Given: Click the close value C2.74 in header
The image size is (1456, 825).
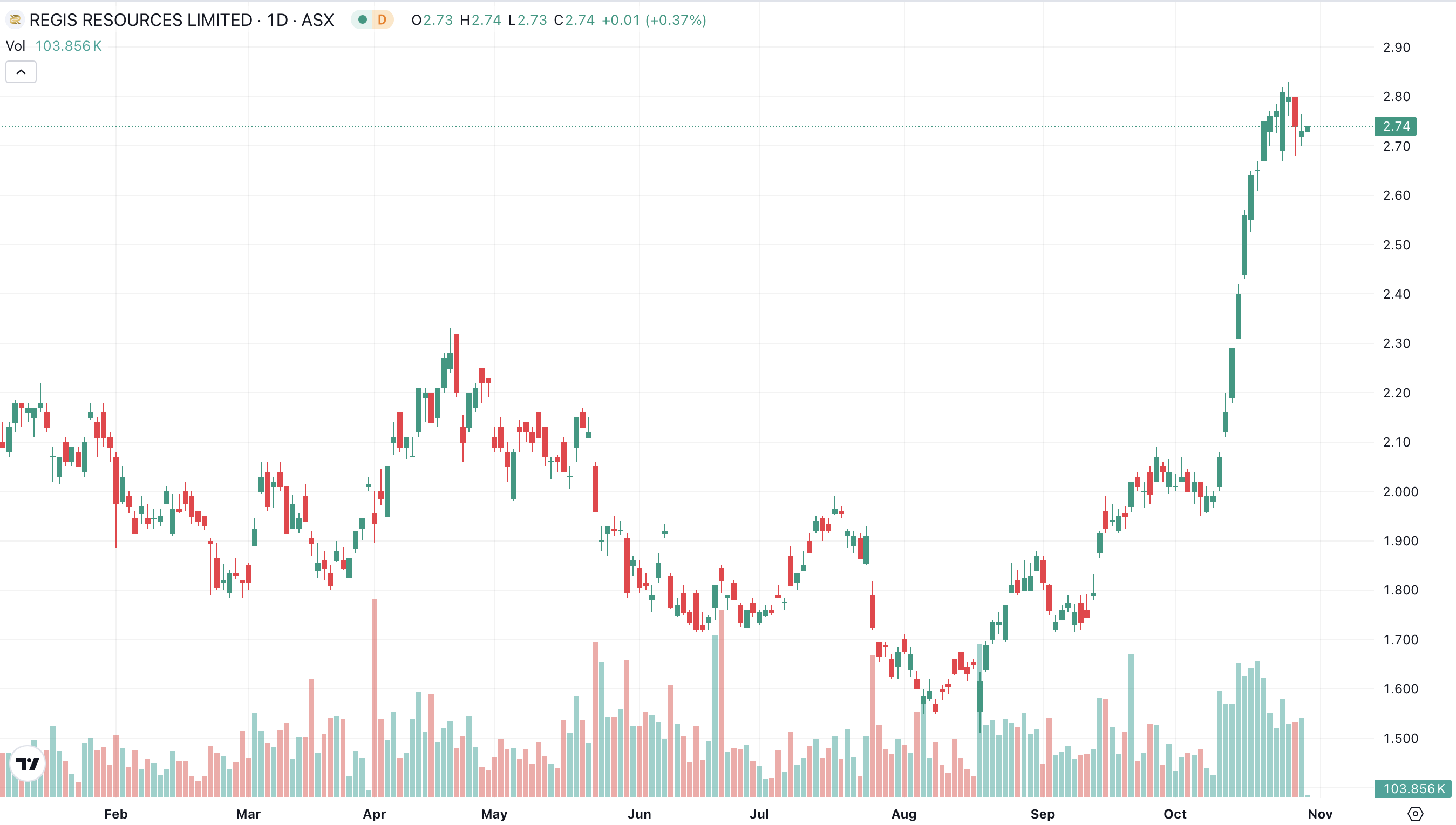Looking at the screenshot, I should 574,21.
